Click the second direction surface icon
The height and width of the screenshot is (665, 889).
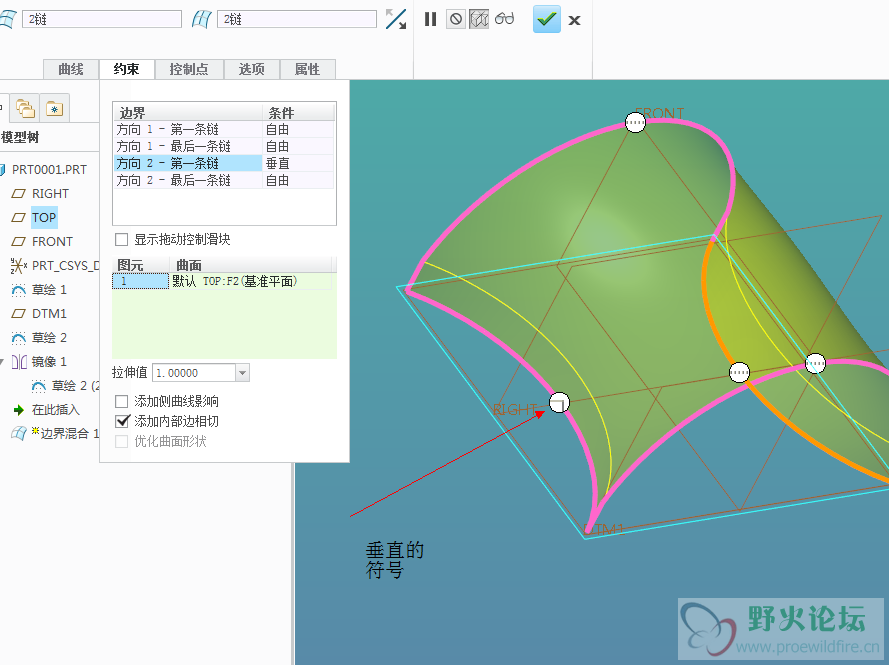tap(201, 19)
